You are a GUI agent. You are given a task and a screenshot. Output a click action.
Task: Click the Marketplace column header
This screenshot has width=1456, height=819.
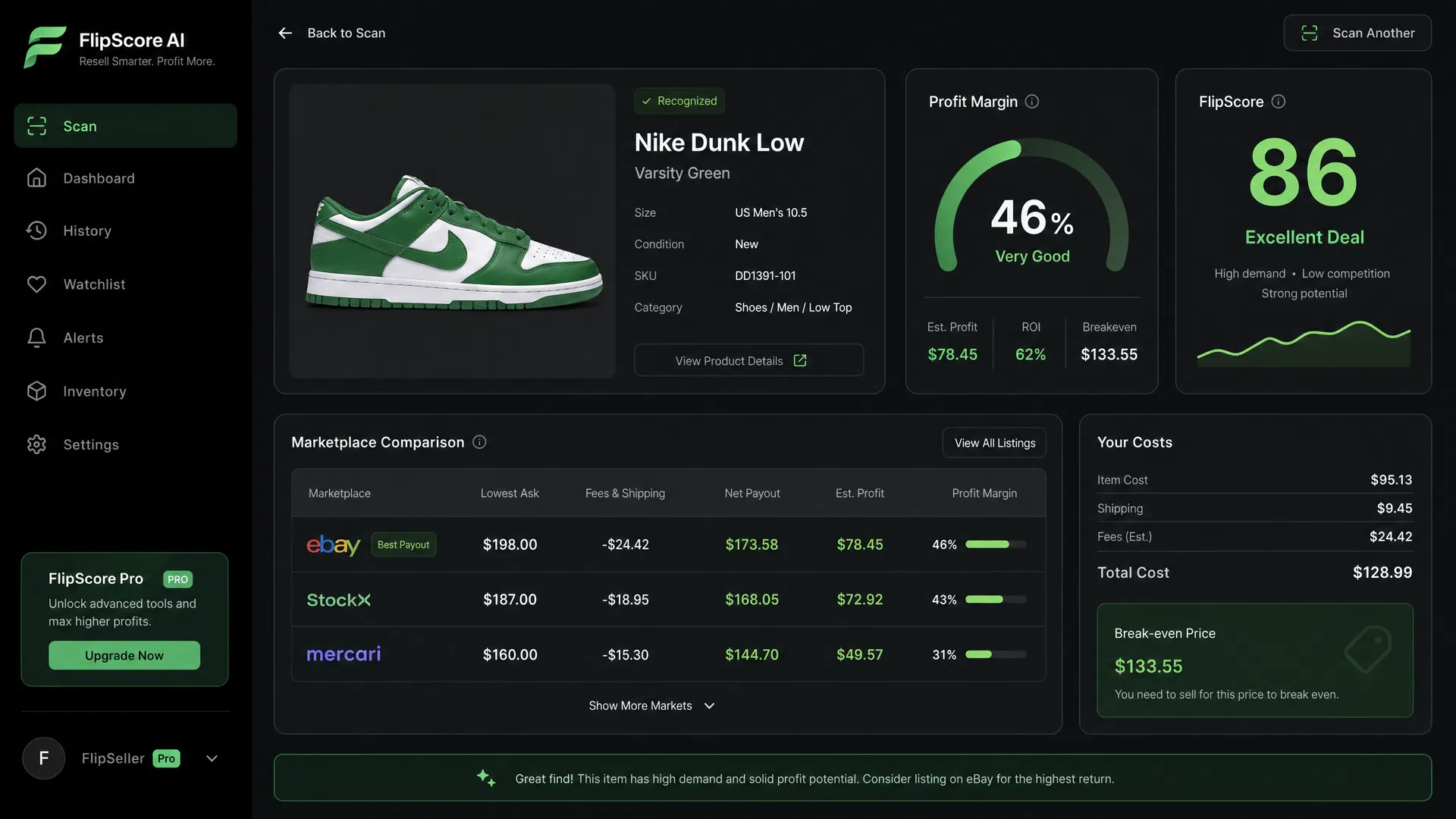[x=340, y=493]
